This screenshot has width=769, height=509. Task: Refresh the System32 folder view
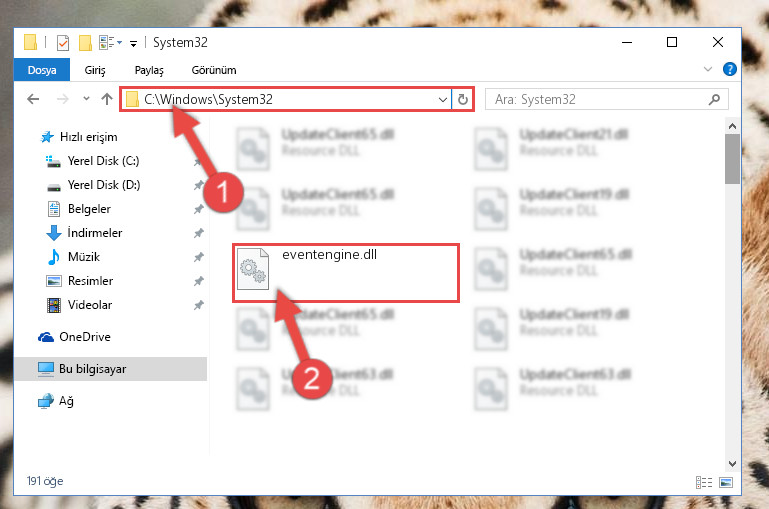462,100
